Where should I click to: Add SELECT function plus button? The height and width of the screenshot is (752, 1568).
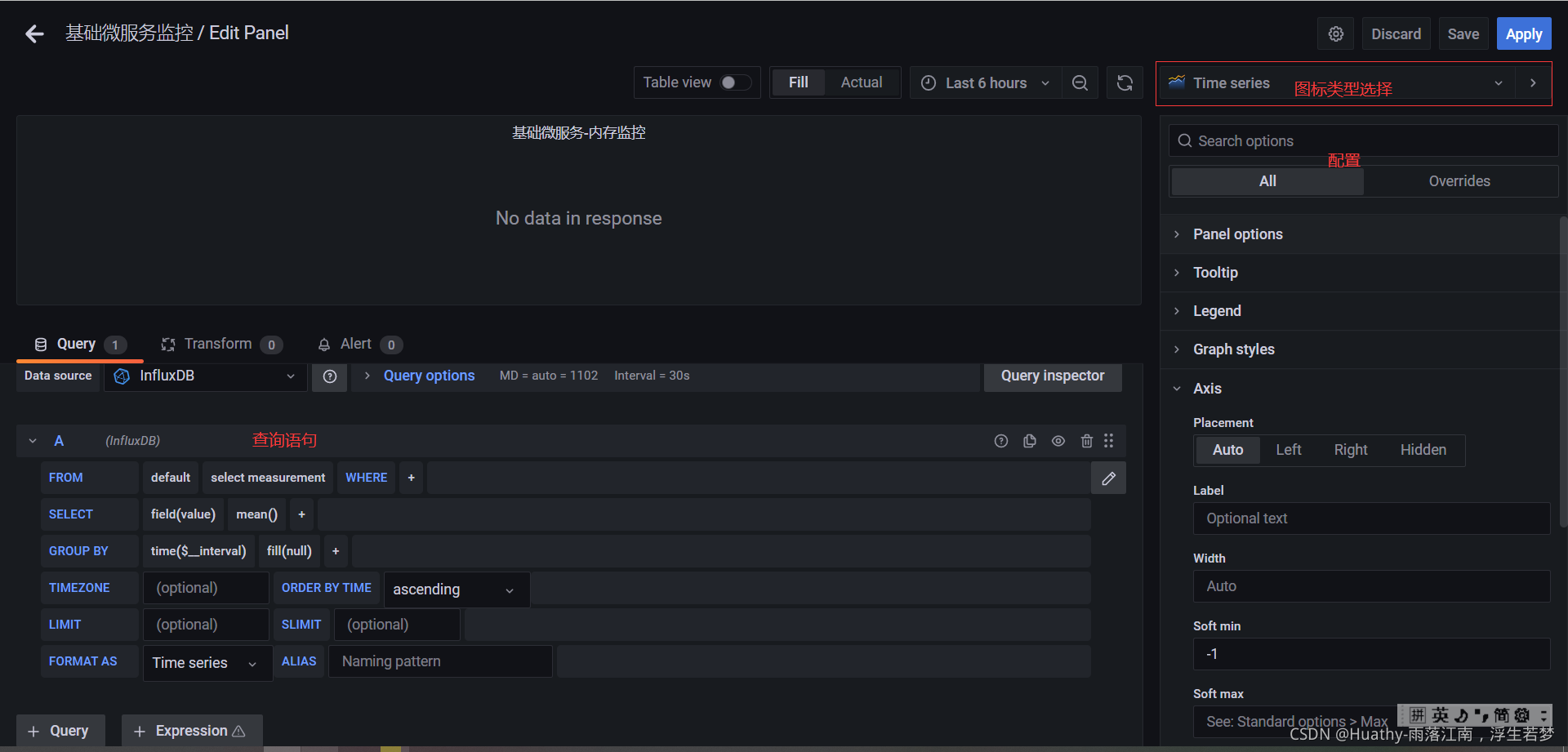coord(302,514)
